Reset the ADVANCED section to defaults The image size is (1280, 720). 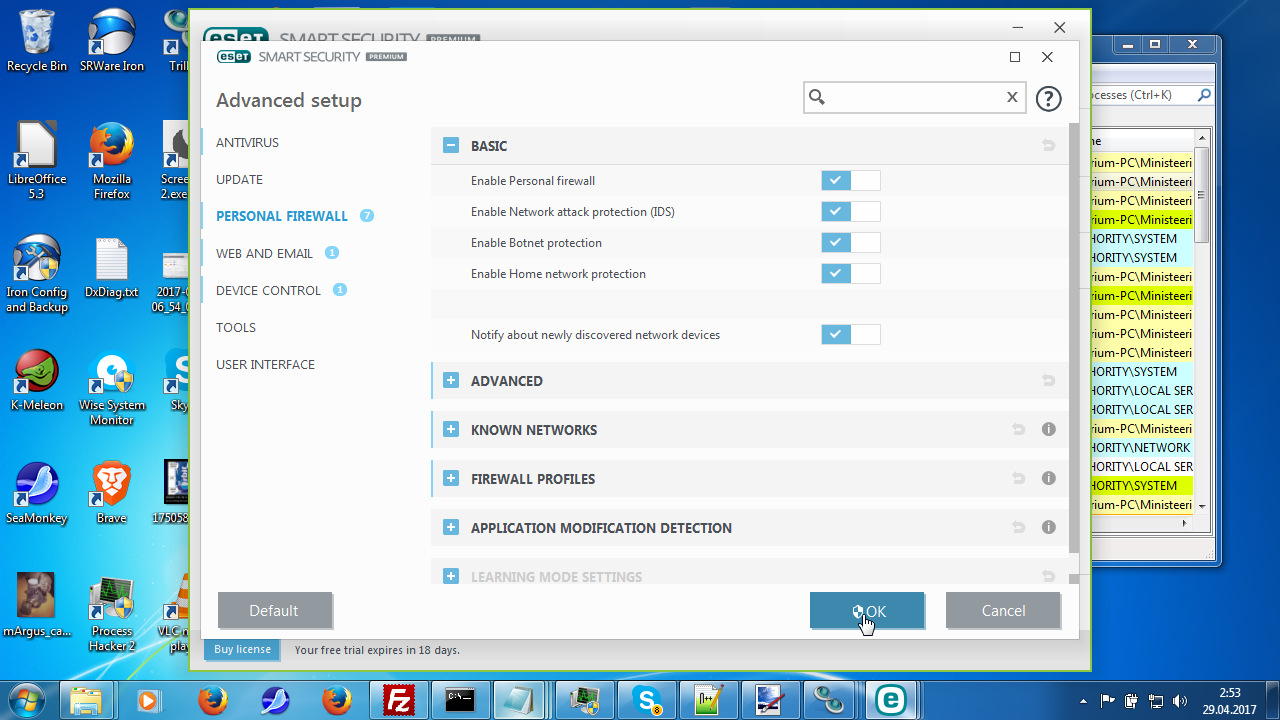point(1048,381)
